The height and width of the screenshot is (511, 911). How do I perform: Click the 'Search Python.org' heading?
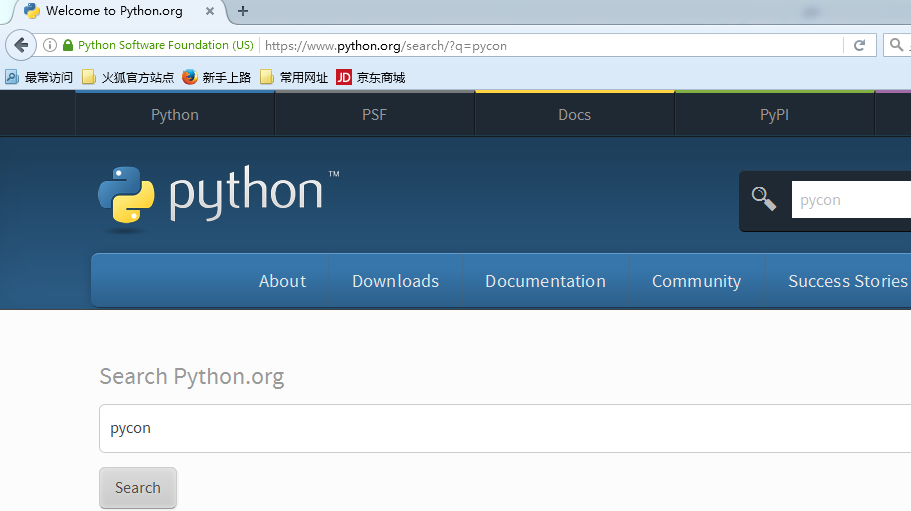pos(192,377)
